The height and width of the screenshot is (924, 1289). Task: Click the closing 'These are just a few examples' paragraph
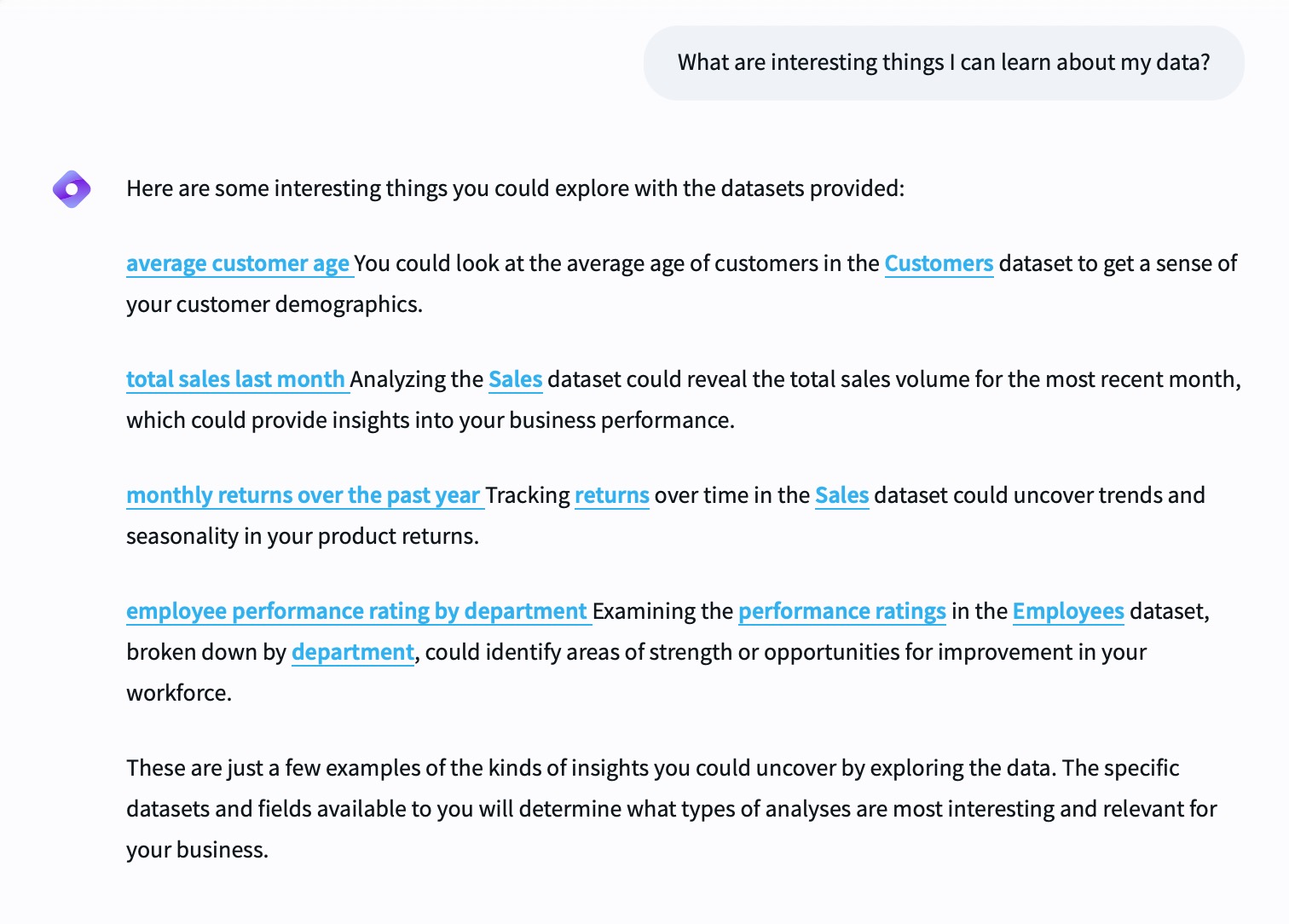[672, 809]
